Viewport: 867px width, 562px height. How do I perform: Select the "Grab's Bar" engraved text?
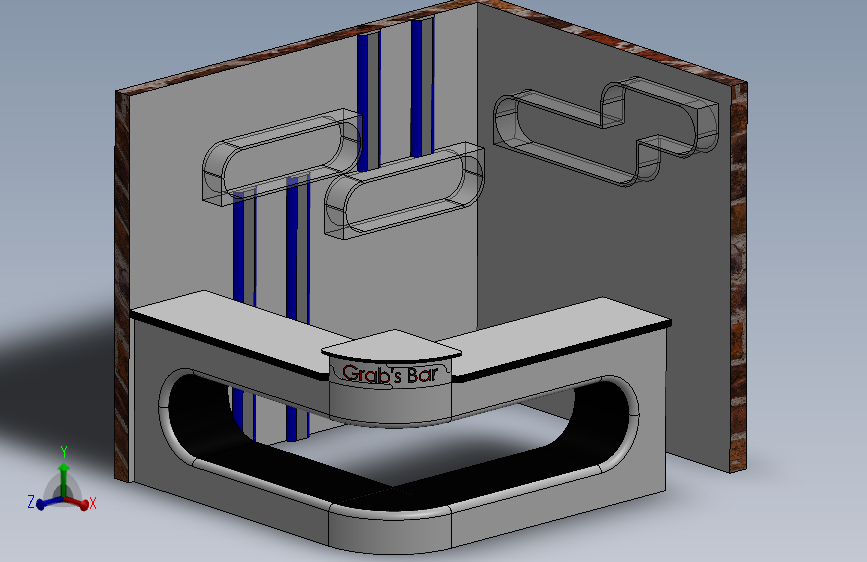click(x=390, y=374)
